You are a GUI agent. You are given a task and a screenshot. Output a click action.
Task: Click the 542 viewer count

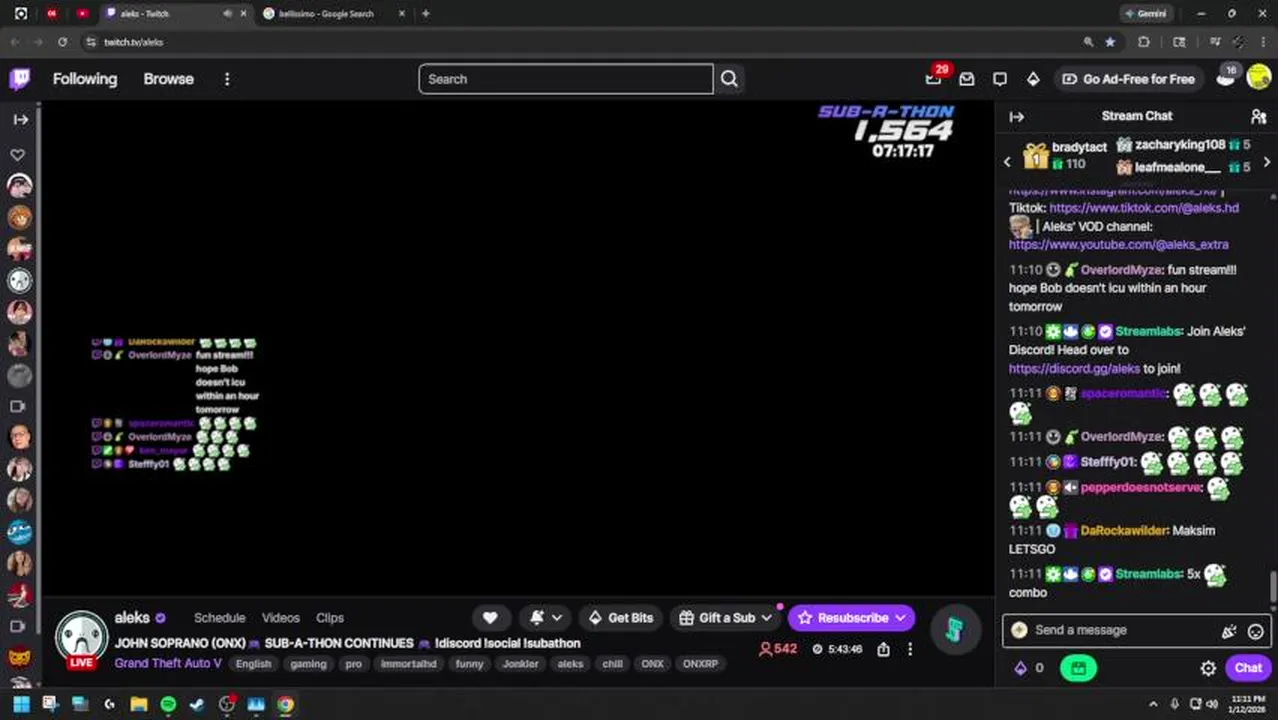point(778,649)
